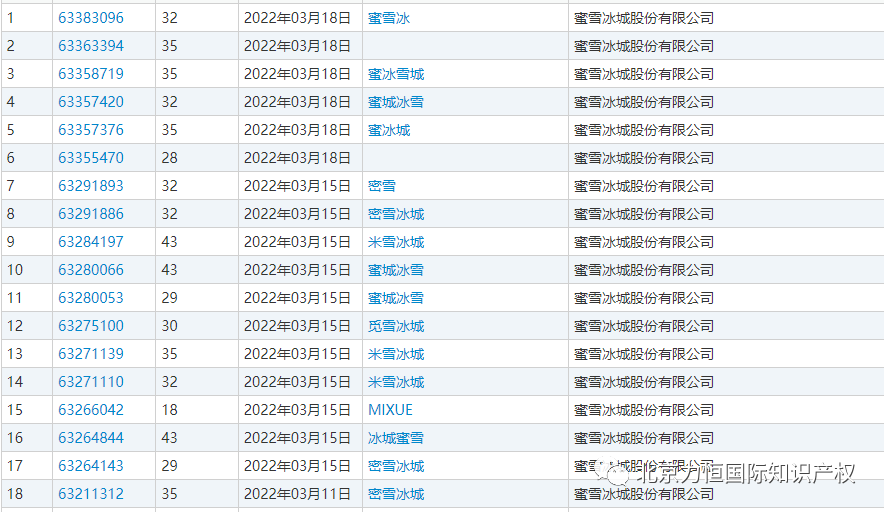Open 密雪冰城 trademark in row 18
Image resolution: width=884 pixels, height=512 pixels.
point(396,494)
